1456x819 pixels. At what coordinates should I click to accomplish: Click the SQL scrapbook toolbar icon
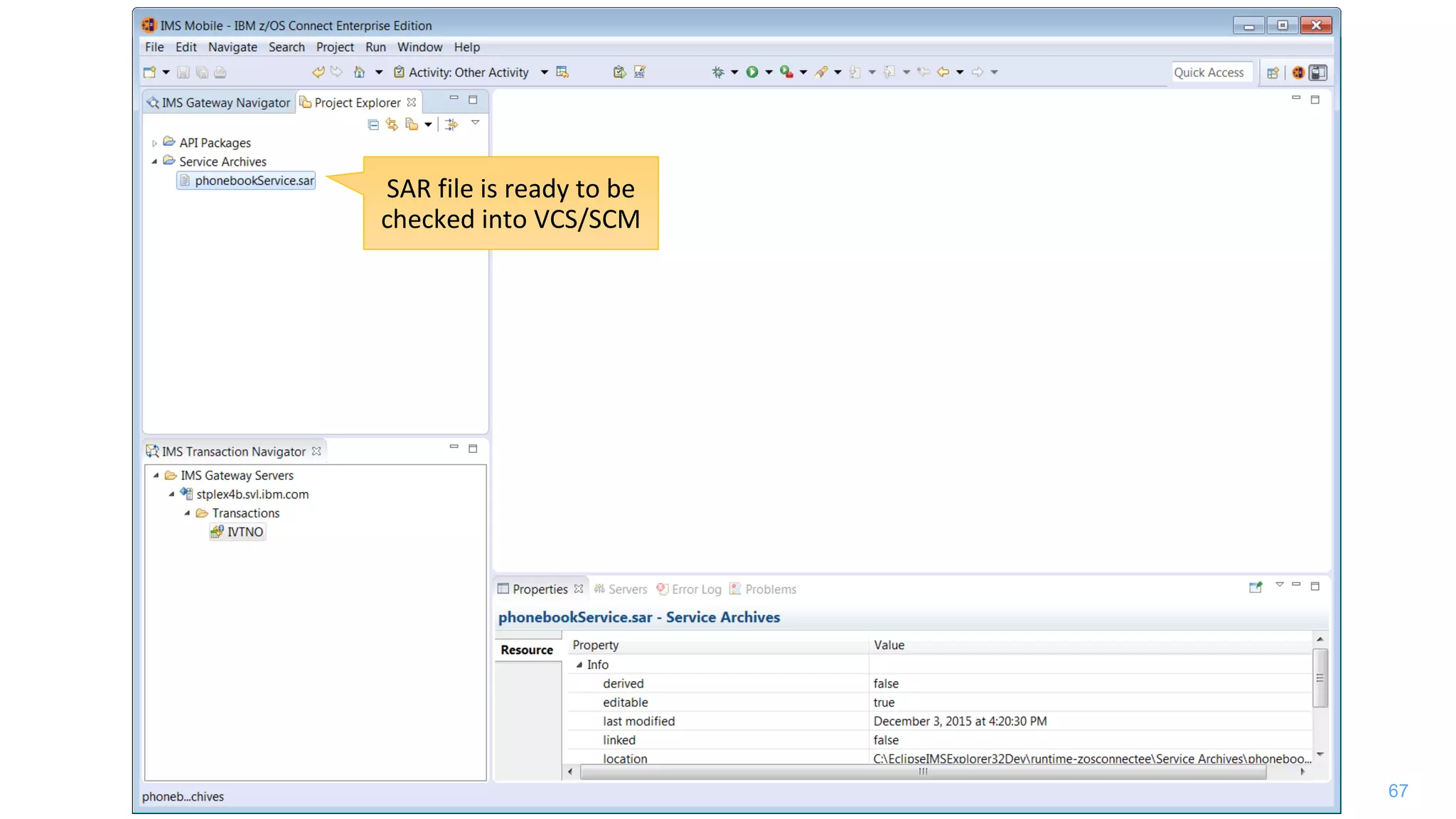tap(640, 72)
